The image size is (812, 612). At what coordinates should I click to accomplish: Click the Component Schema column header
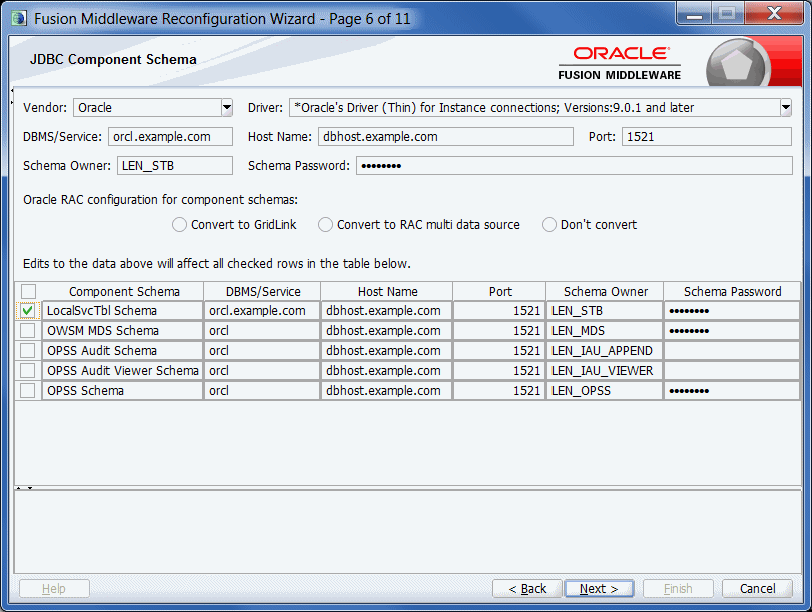coord(123,292)
